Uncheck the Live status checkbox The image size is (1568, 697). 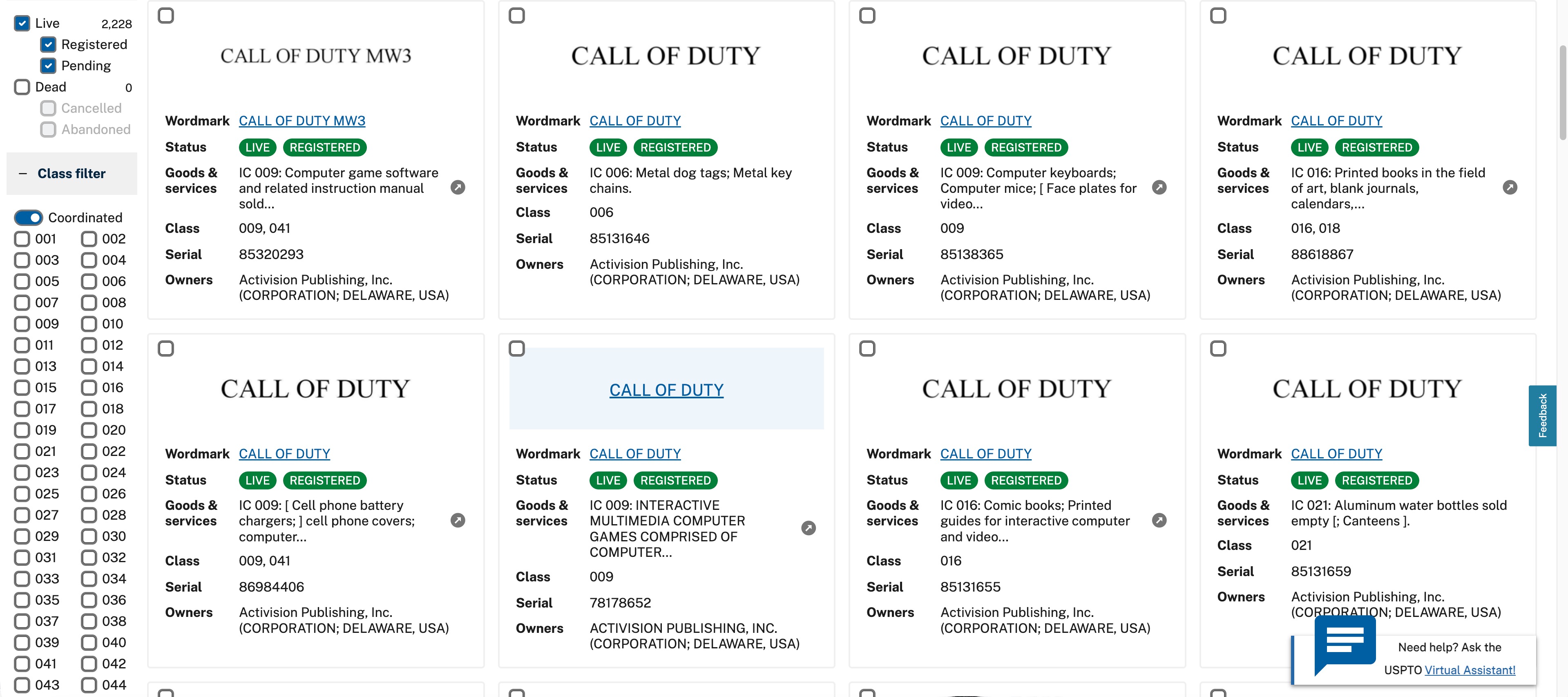22,23
